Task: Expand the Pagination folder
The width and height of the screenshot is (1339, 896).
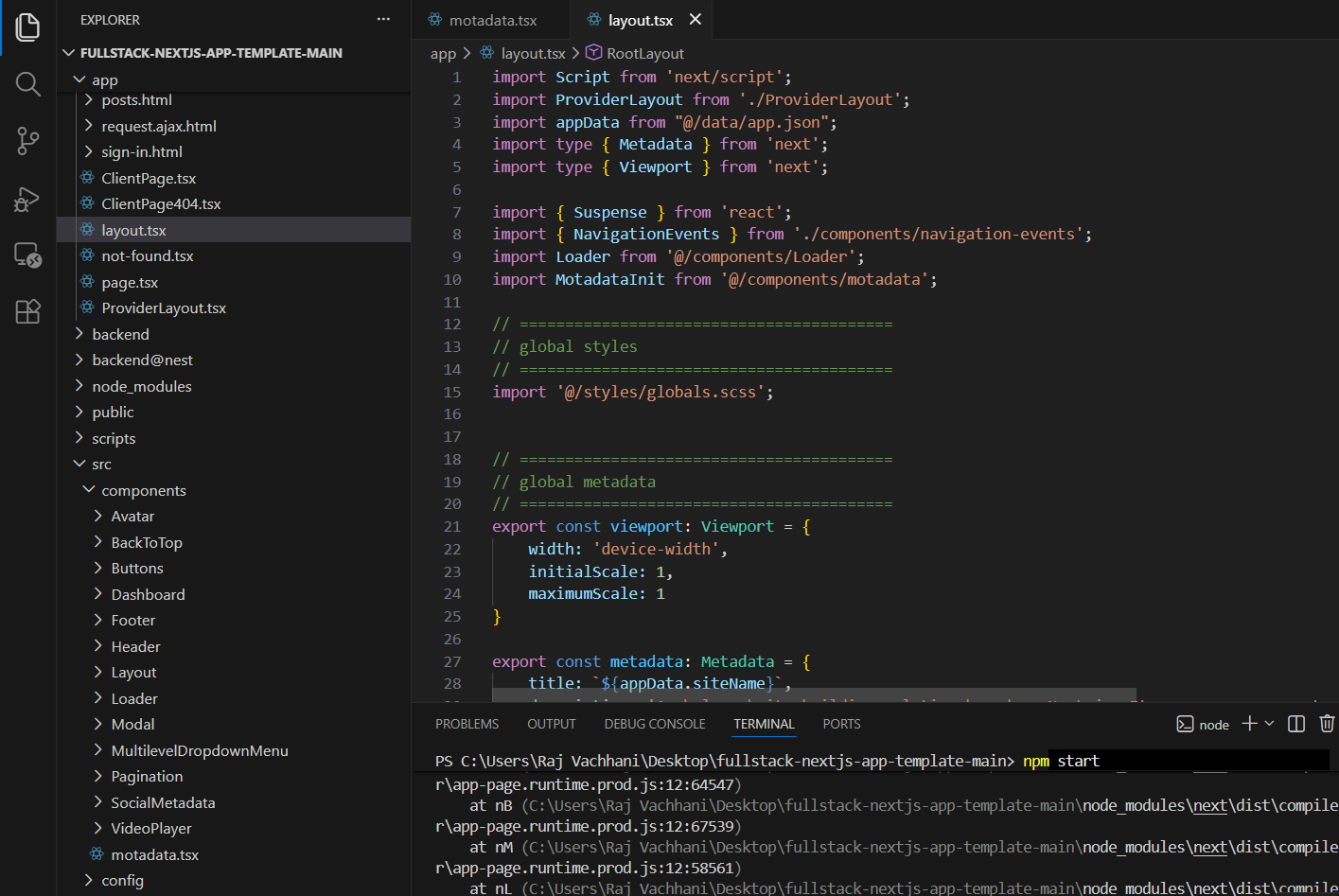Action: (x=98, y=776)
